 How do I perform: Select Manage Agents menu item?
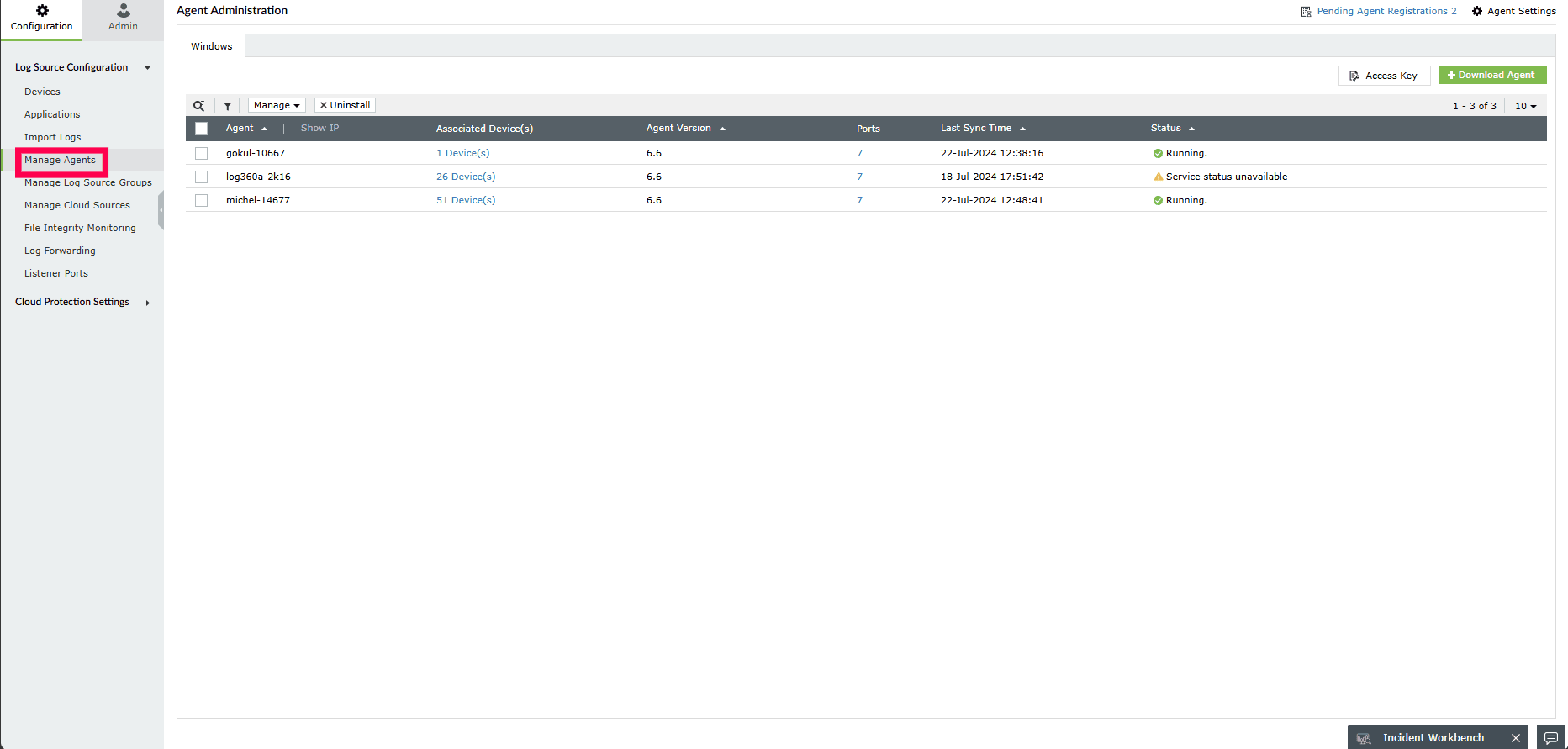click(60, 160)
